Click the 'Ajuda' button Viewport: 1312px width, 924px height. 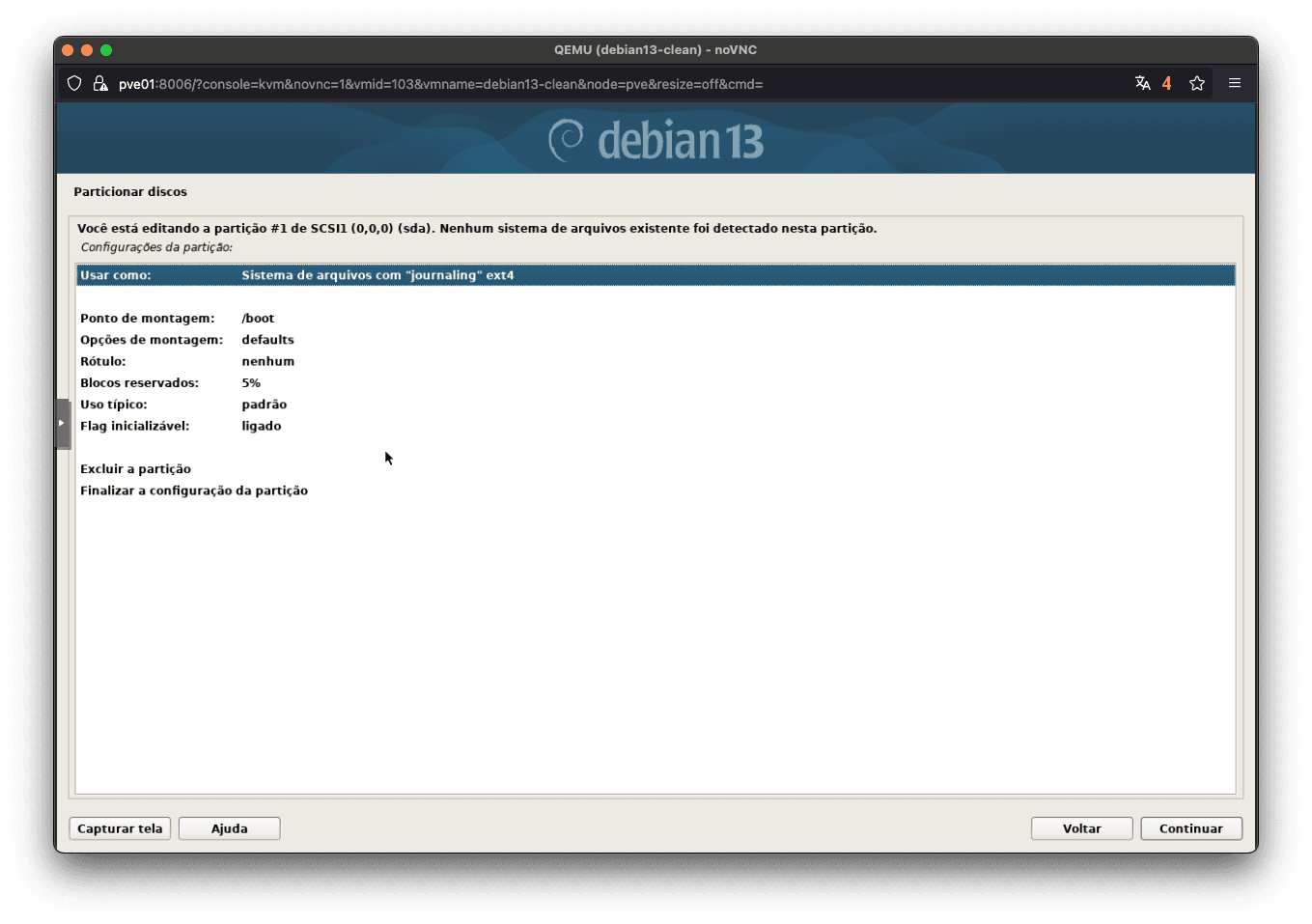point(230,828)
